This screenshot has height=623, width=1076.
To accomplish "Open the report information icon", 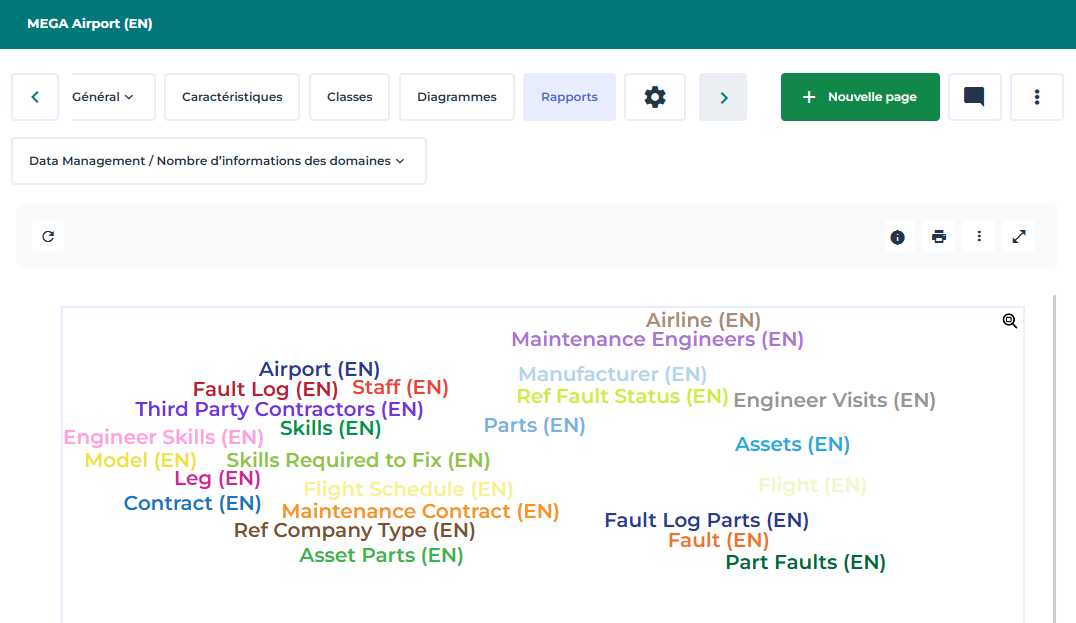I will tap(897, 237).
